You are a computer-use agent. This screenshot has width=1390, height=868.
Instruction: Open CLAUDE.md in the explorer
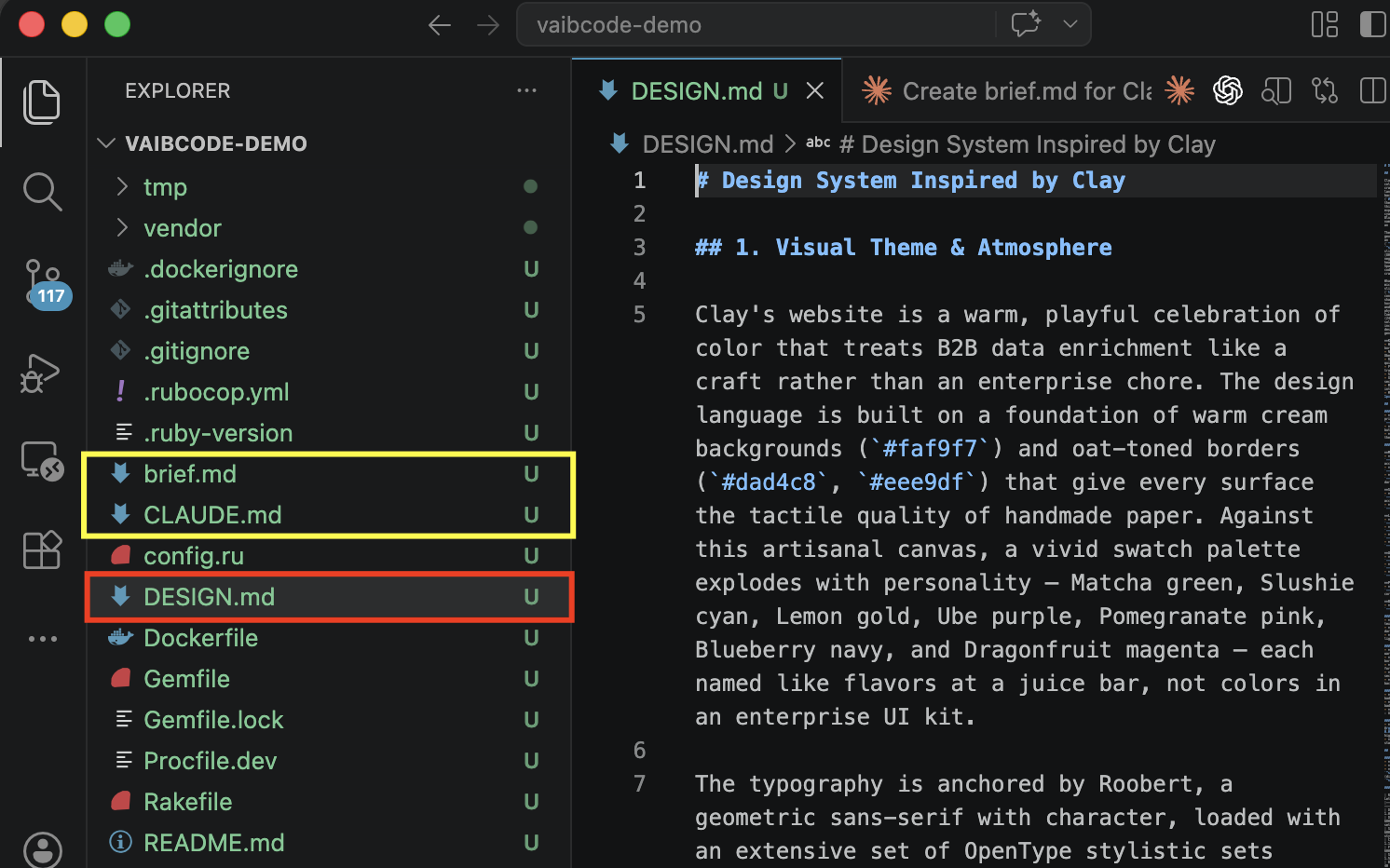pyautogui.click(x=328, y=515)
